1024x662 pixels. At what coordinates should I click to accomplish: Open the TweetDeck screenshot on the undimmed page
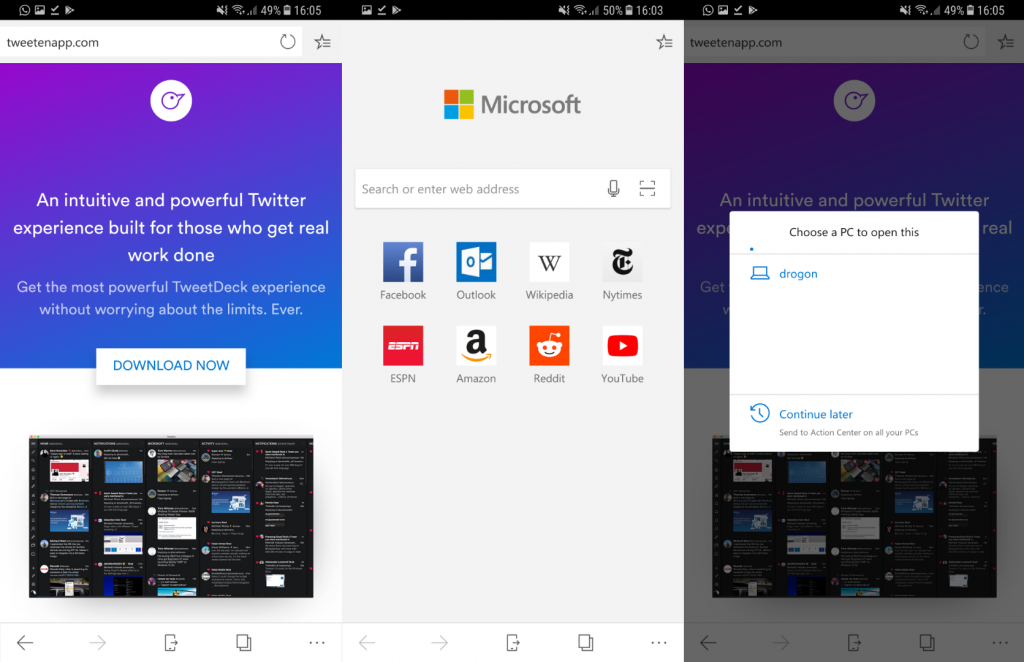pos(171,516)
